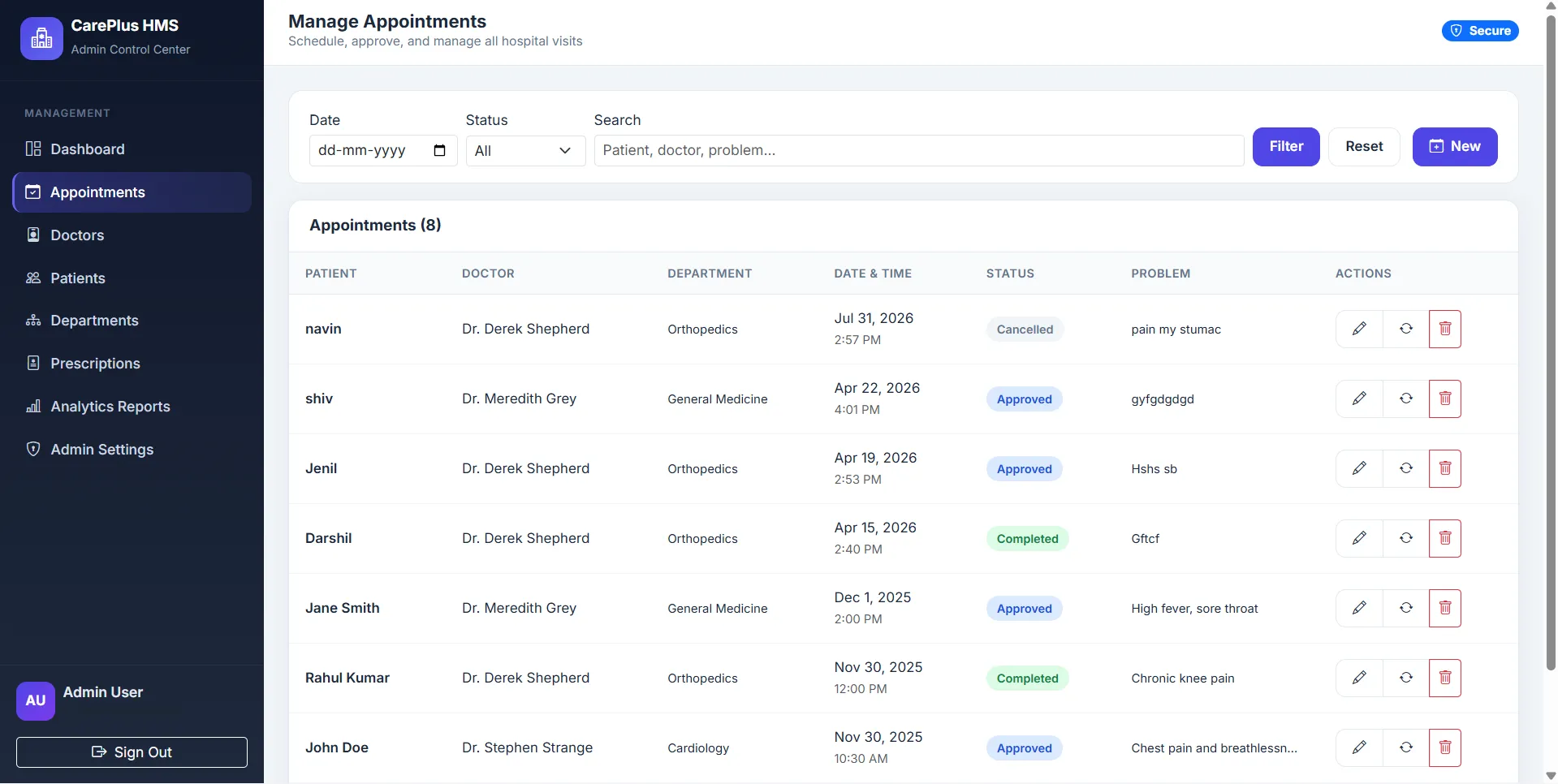Open Admin Settings
1558x784 pixels.
(x=132, y=450)
